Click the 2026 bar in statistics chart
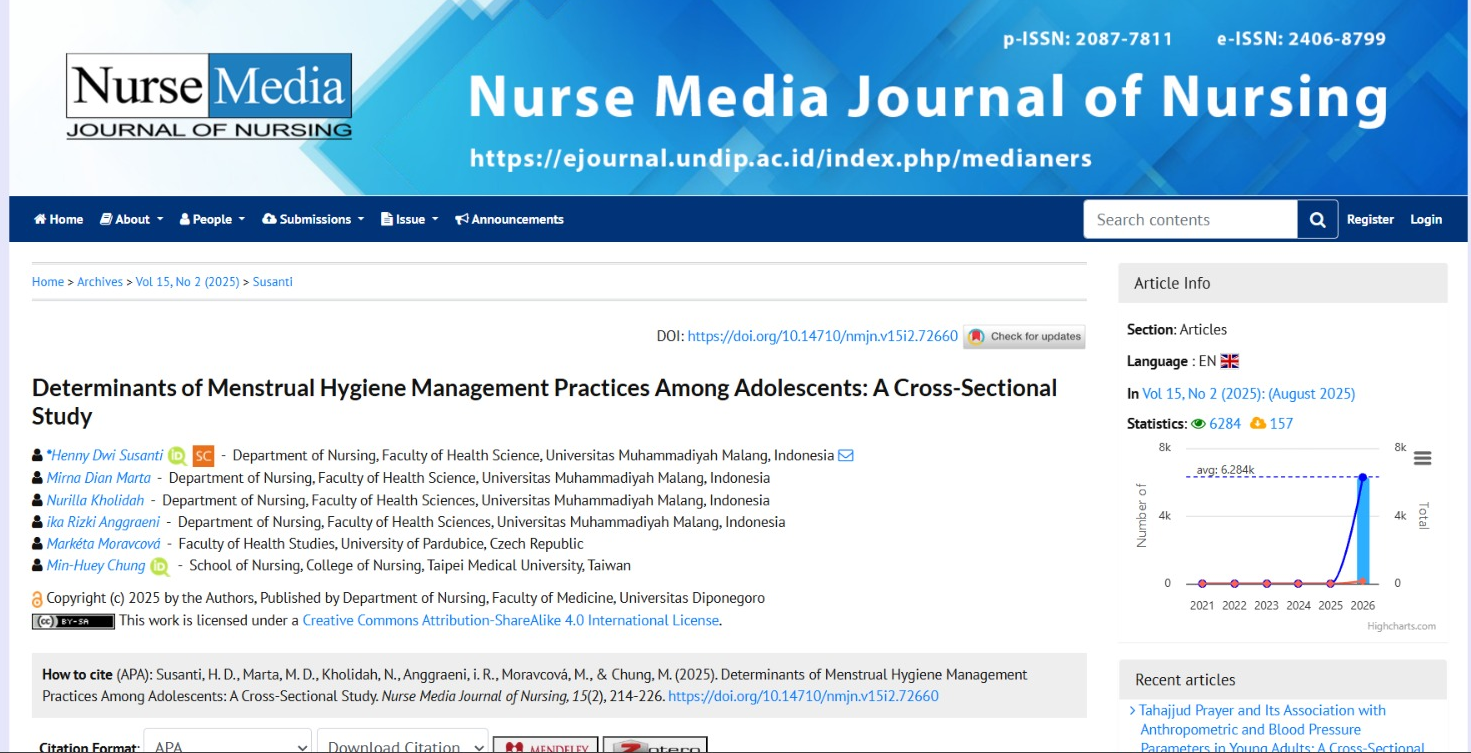 1362,530
